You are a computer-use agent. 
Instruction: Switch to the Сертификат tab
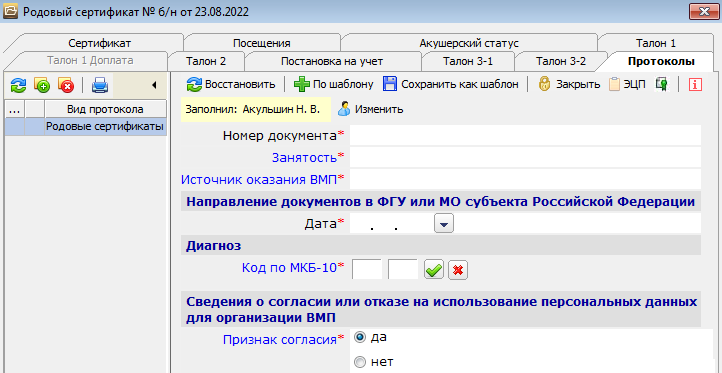point(100,43)
